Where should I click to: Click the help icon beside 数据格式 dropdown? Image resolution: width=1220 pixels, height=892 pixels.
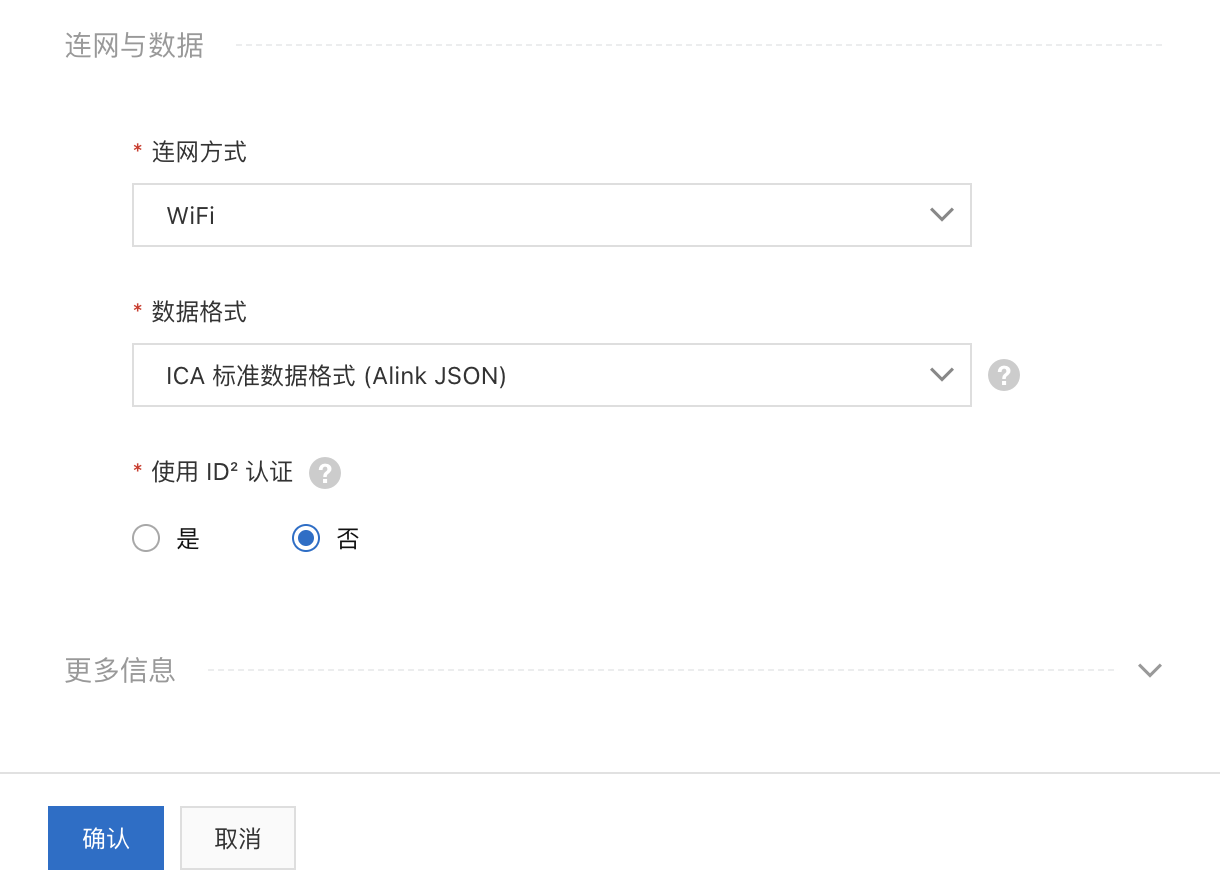tap(1004, 375)
